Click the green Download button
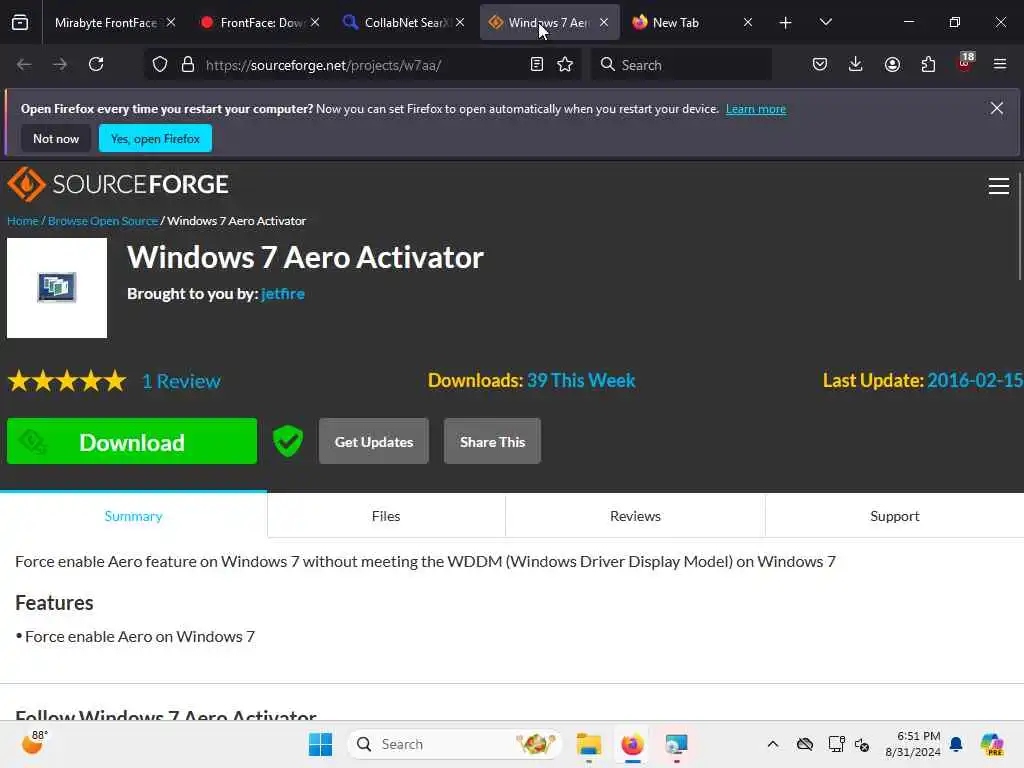The width and height of the screenshot is (1024, 768). pyautogui.click(x=132, y=441)
